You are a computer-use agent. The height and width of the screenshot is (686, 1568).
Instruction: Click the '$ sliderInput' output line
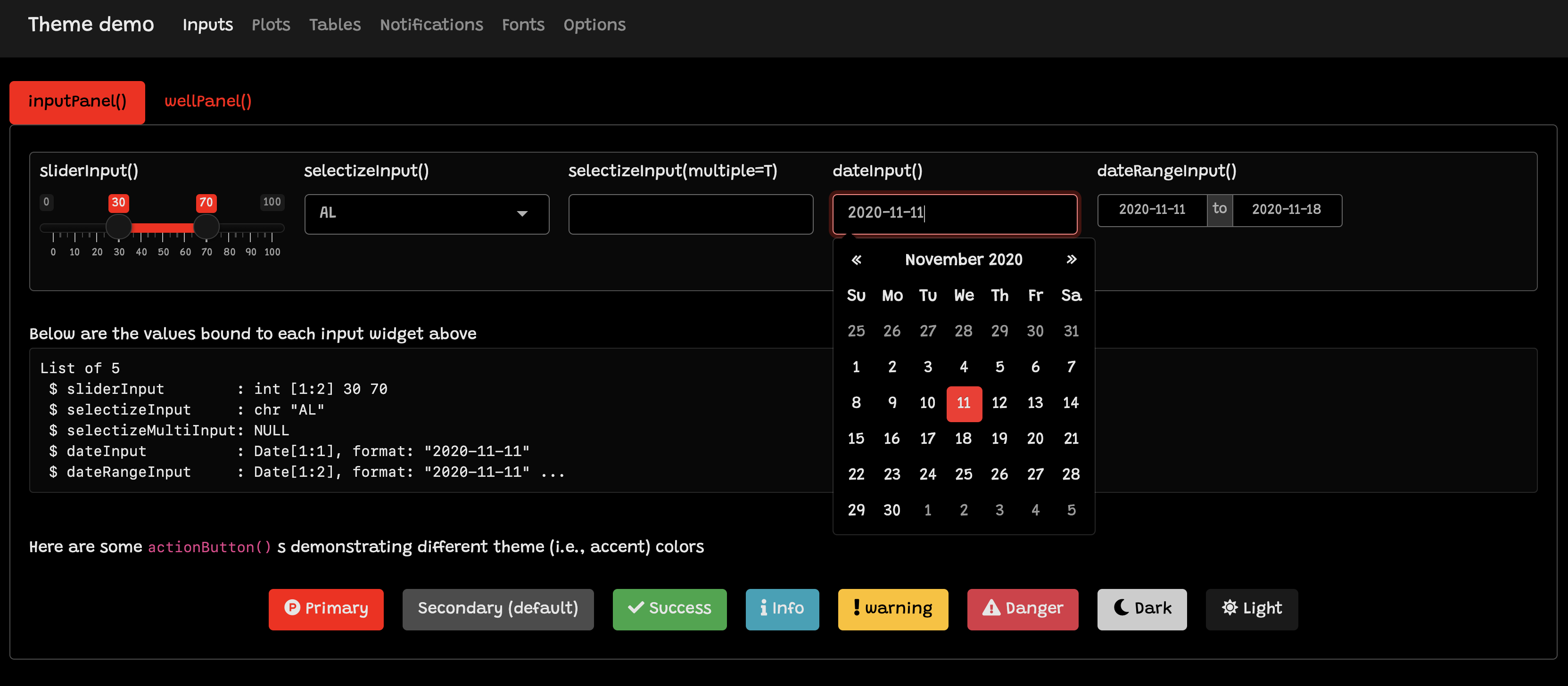[x=217, y=389]
